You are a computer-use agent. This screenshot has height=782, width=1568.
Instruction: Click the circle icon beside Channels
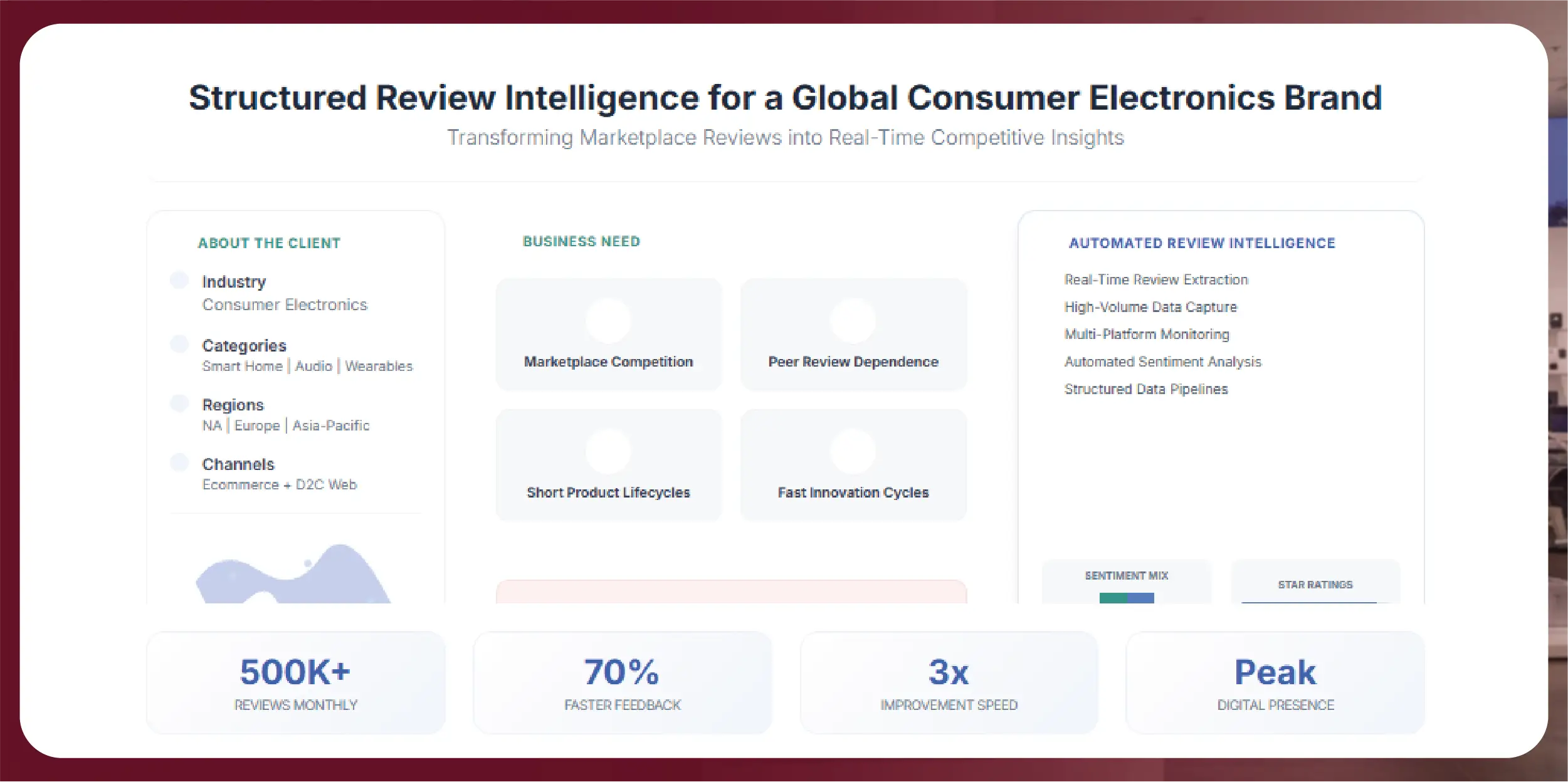click(179, 462)
